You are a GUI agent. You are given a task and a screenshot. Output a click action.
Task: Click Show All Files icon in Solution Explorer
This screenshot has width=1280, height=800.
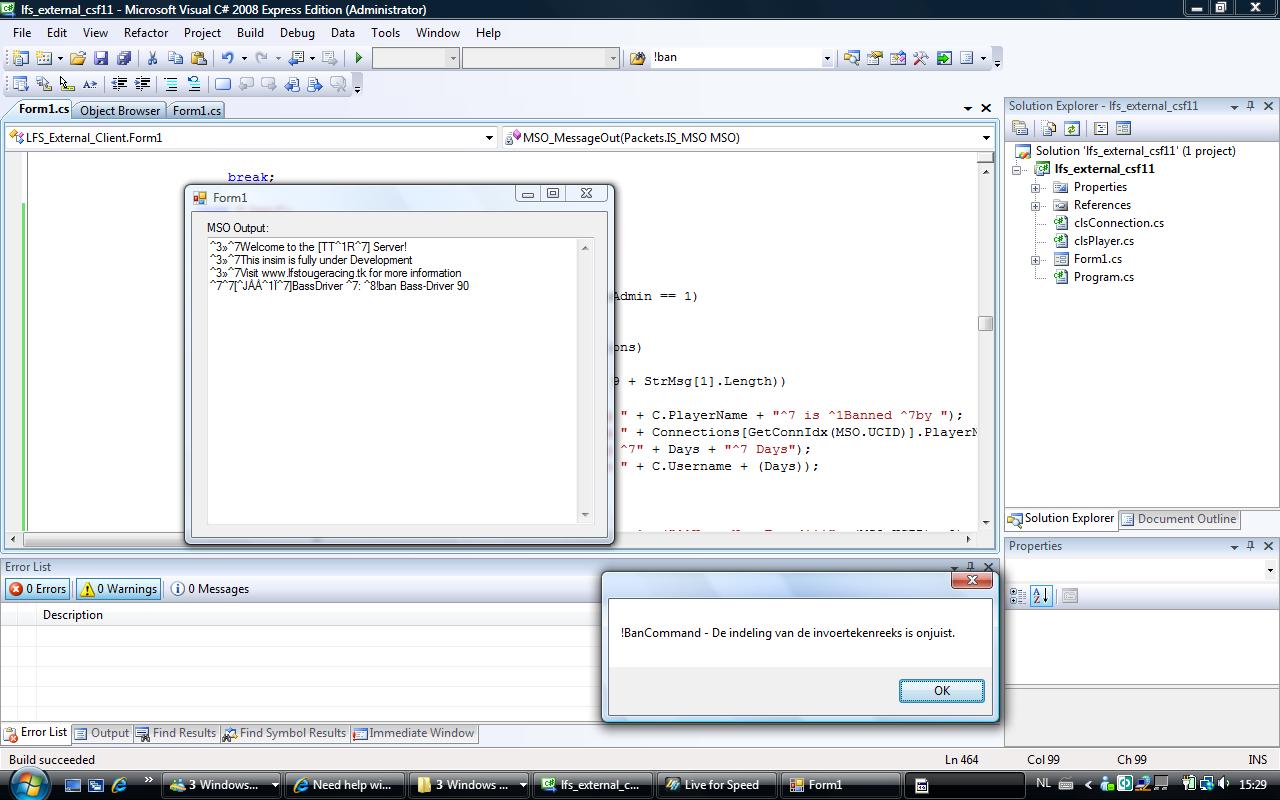[1048, 128]
